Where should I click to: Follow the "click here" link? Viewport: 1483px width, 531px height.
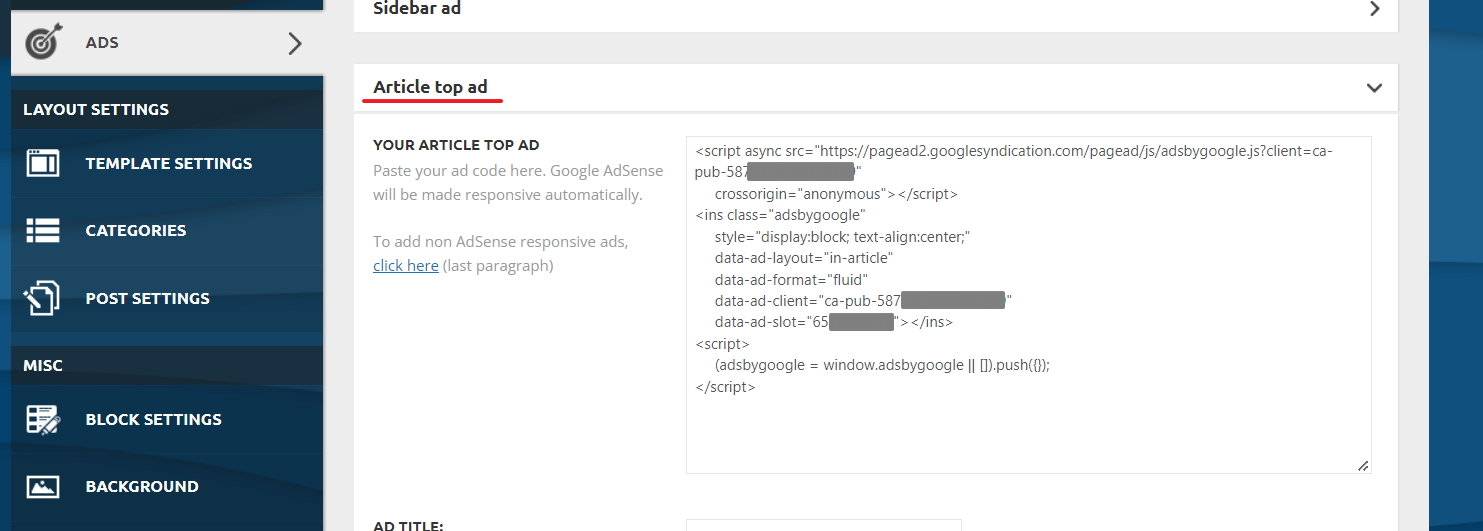(x=406, y=266)
